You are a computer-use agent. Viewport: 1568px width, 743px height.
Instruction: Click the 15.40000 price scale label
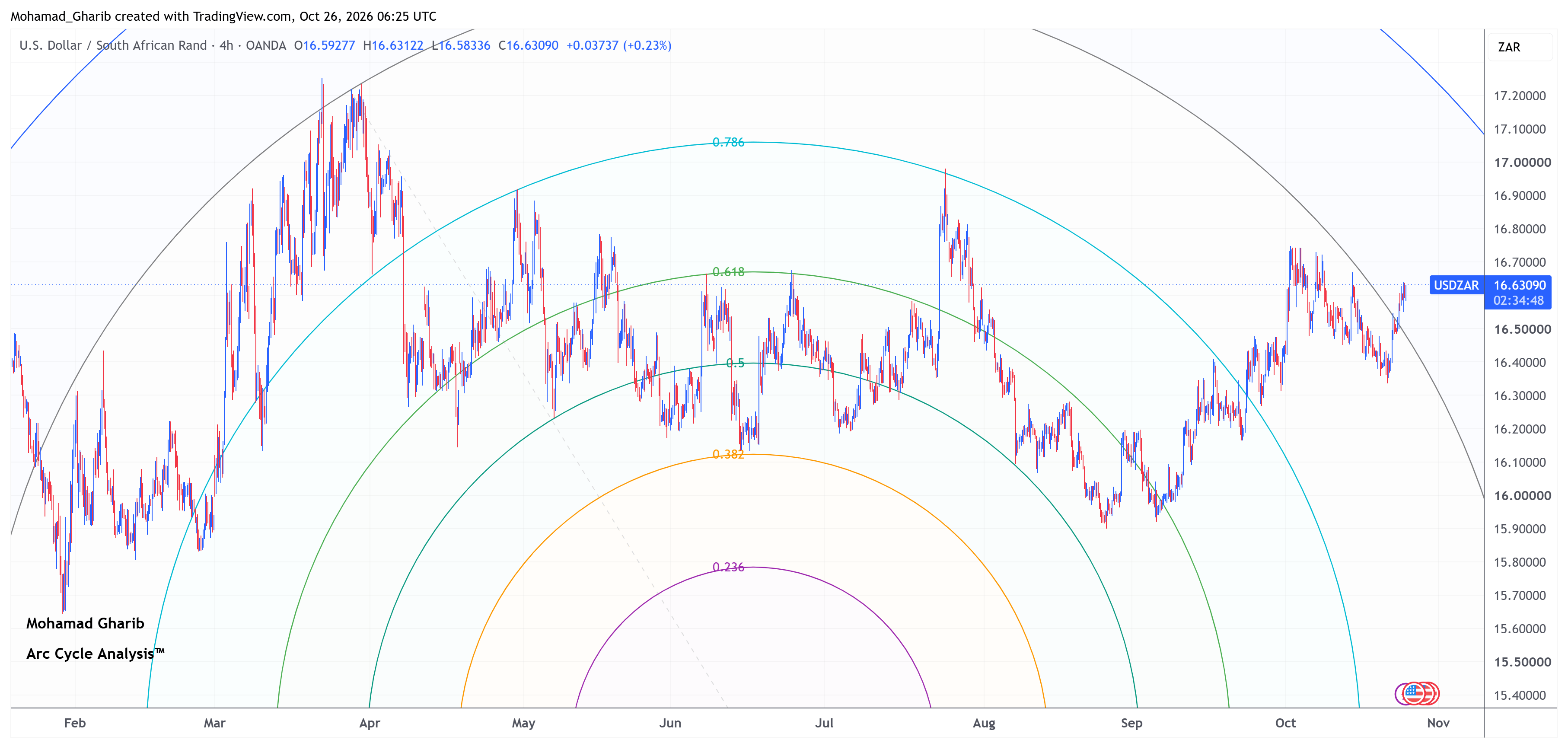(x=1519, y=695)
